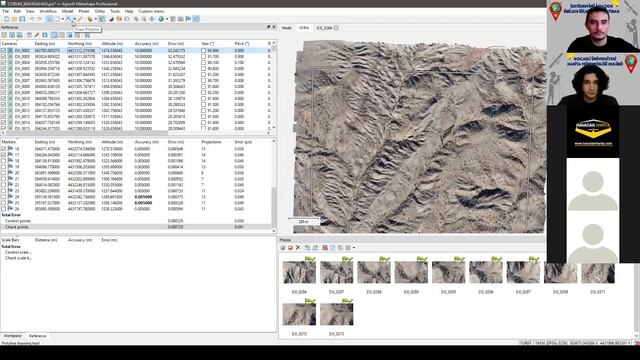
Task: Check marker 22 checkbox
Action: [x=4, y=185]
